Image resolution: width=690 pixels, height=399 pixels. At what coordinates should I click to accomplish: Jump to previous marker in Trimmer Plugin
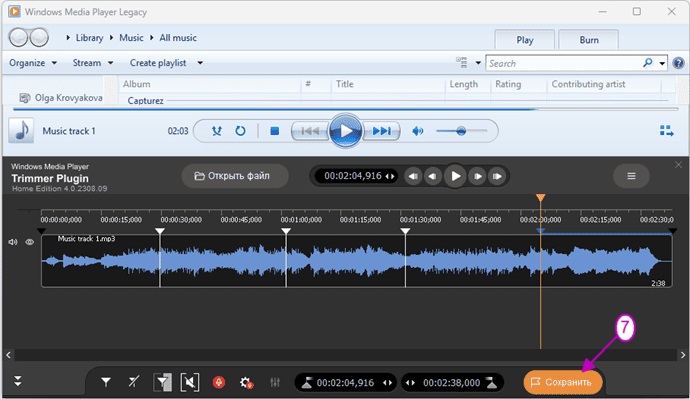[413, 176]
